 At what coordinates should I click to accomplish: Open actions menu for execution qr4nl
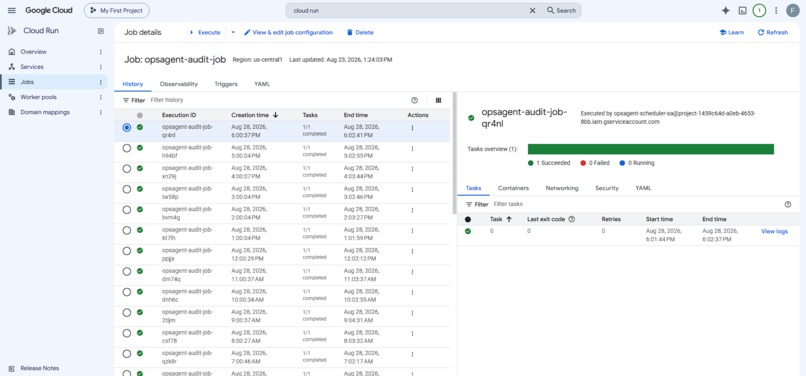click(x=412, y=128)
